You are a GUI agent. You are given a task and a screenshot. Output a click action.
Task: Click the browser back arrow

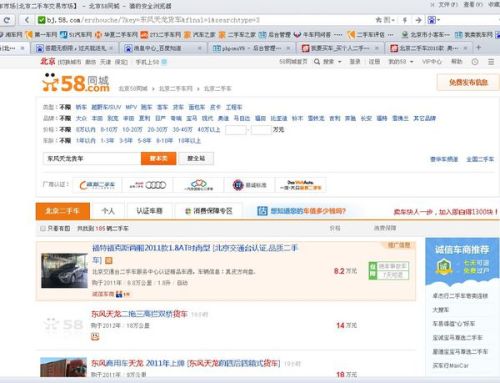[x=27, y=20]
